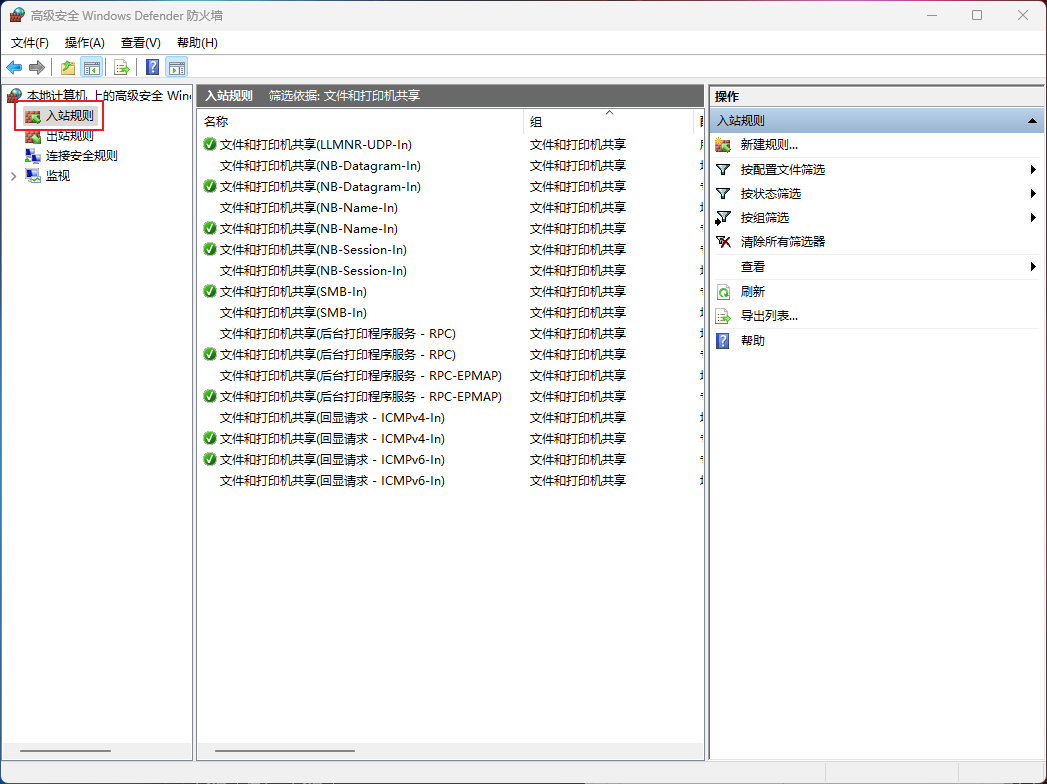The height and width of the screenshot is (784, 1047).
Task: Click the tree pane horizontal scrollbar
Action: pyautogui.click(x=65, y=751)
